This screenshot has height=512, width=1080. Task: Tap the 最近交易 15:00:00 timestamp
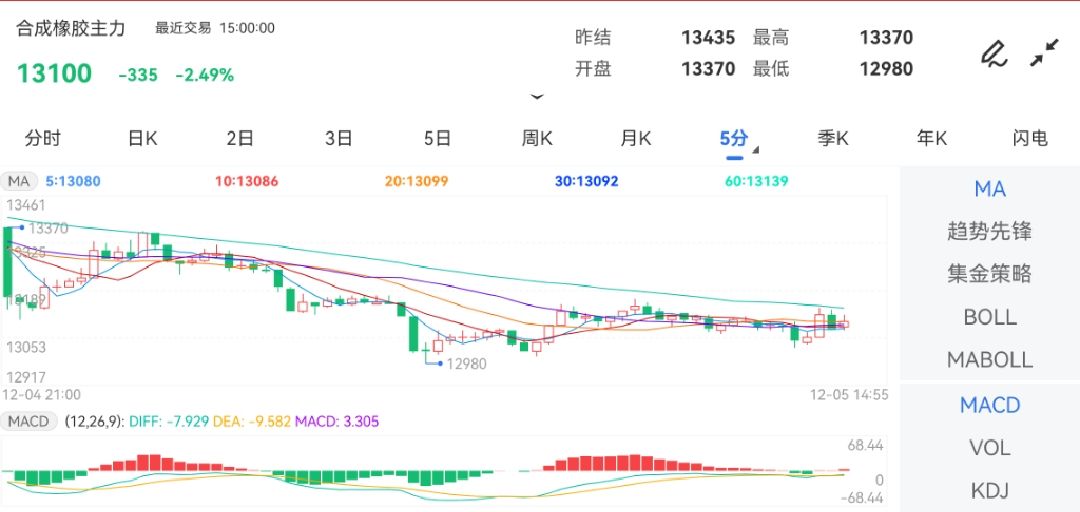click(x=215, y=28)
